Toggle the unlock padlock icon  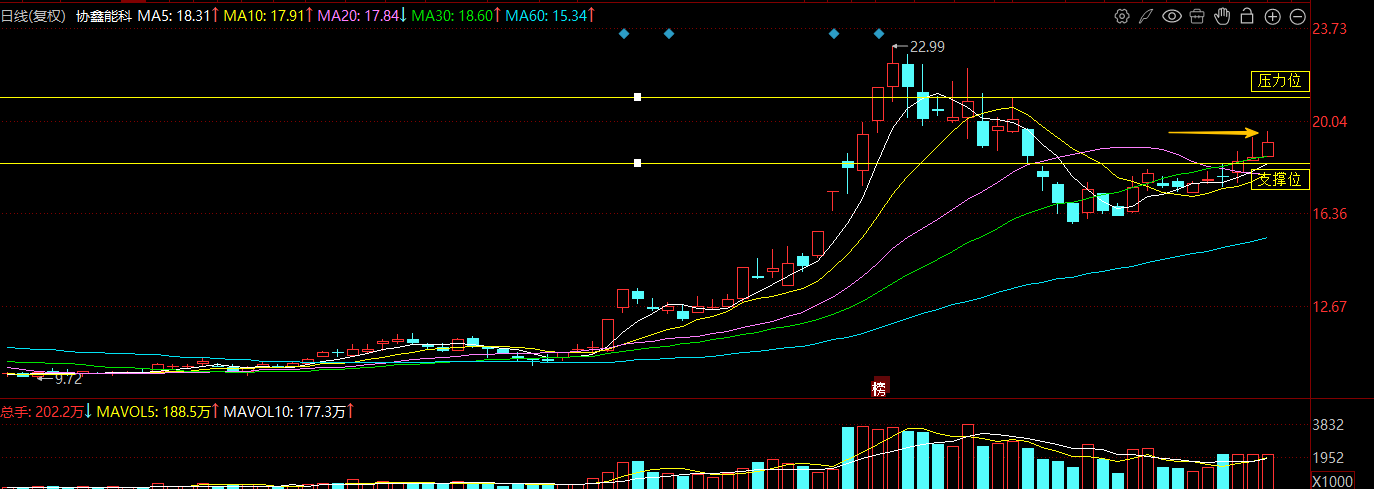pyautogui.click(x=1247, y=16)
